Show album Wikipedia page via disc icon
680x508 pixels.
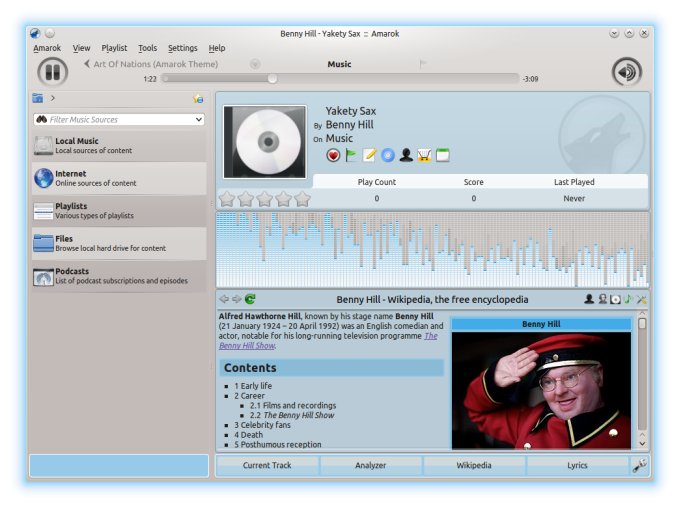click(x=615, y=299)
